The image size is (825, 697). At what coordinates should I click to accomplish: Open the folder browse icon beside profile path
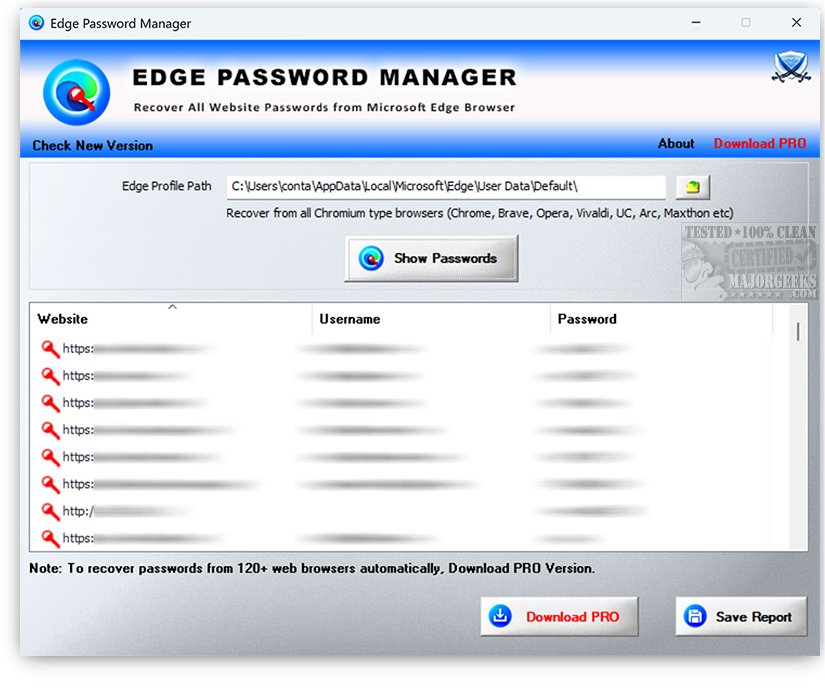pyautogui.click(x=692, y=187)
